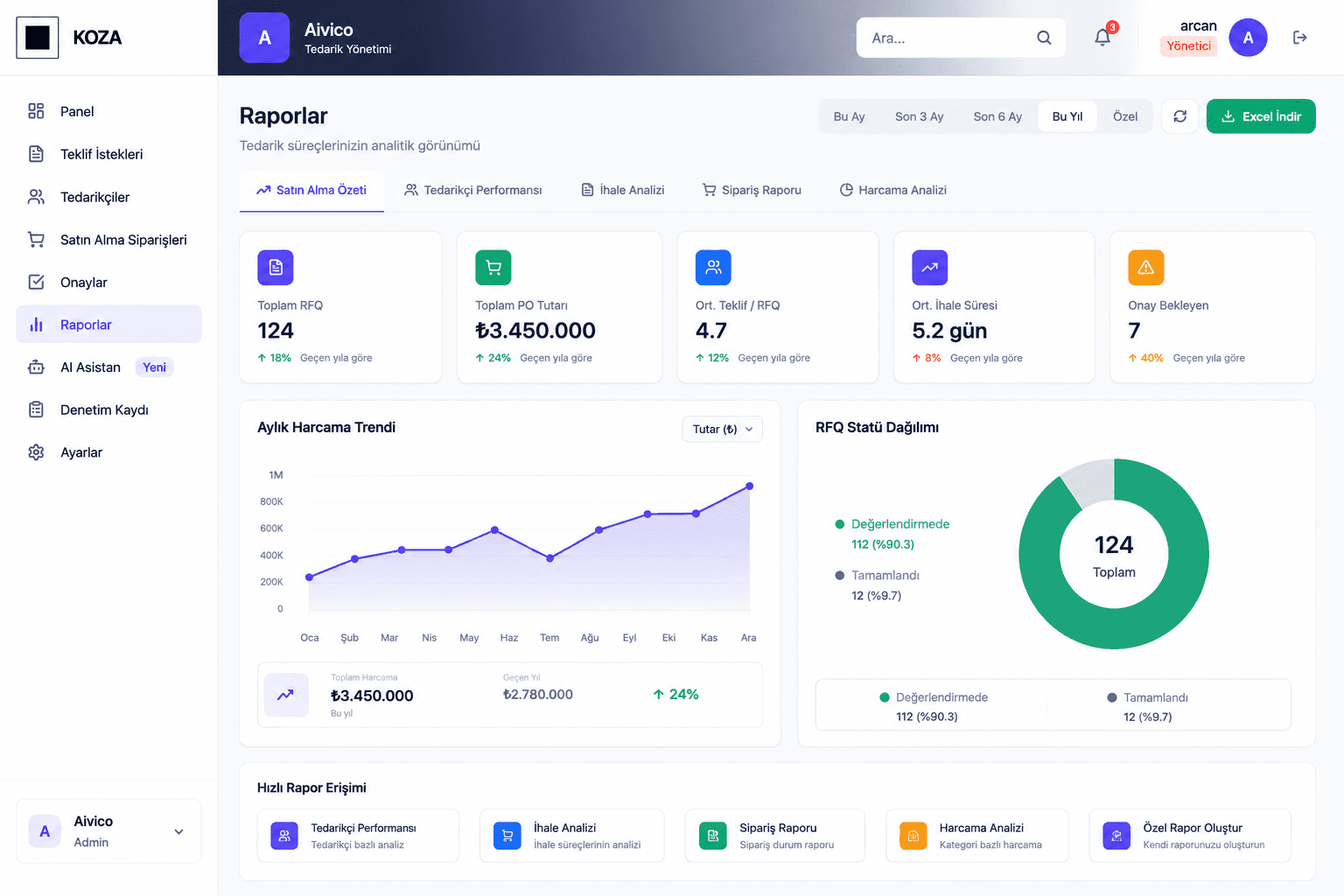The image size is (1344, 896).
Task: Select the Bu Yıl period filter
Action: 1067,116
